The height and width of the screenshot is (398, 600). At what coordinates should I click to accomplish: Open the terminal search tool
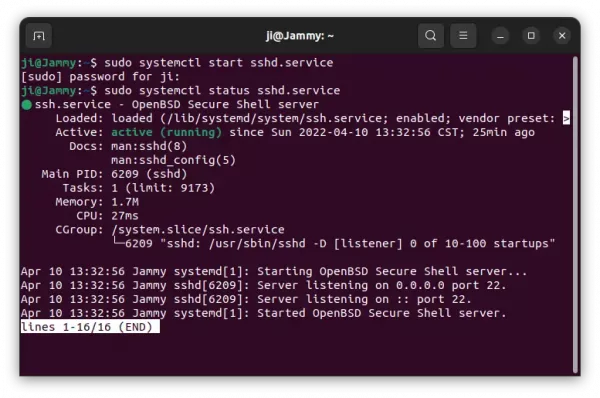(x=431, y=36)
